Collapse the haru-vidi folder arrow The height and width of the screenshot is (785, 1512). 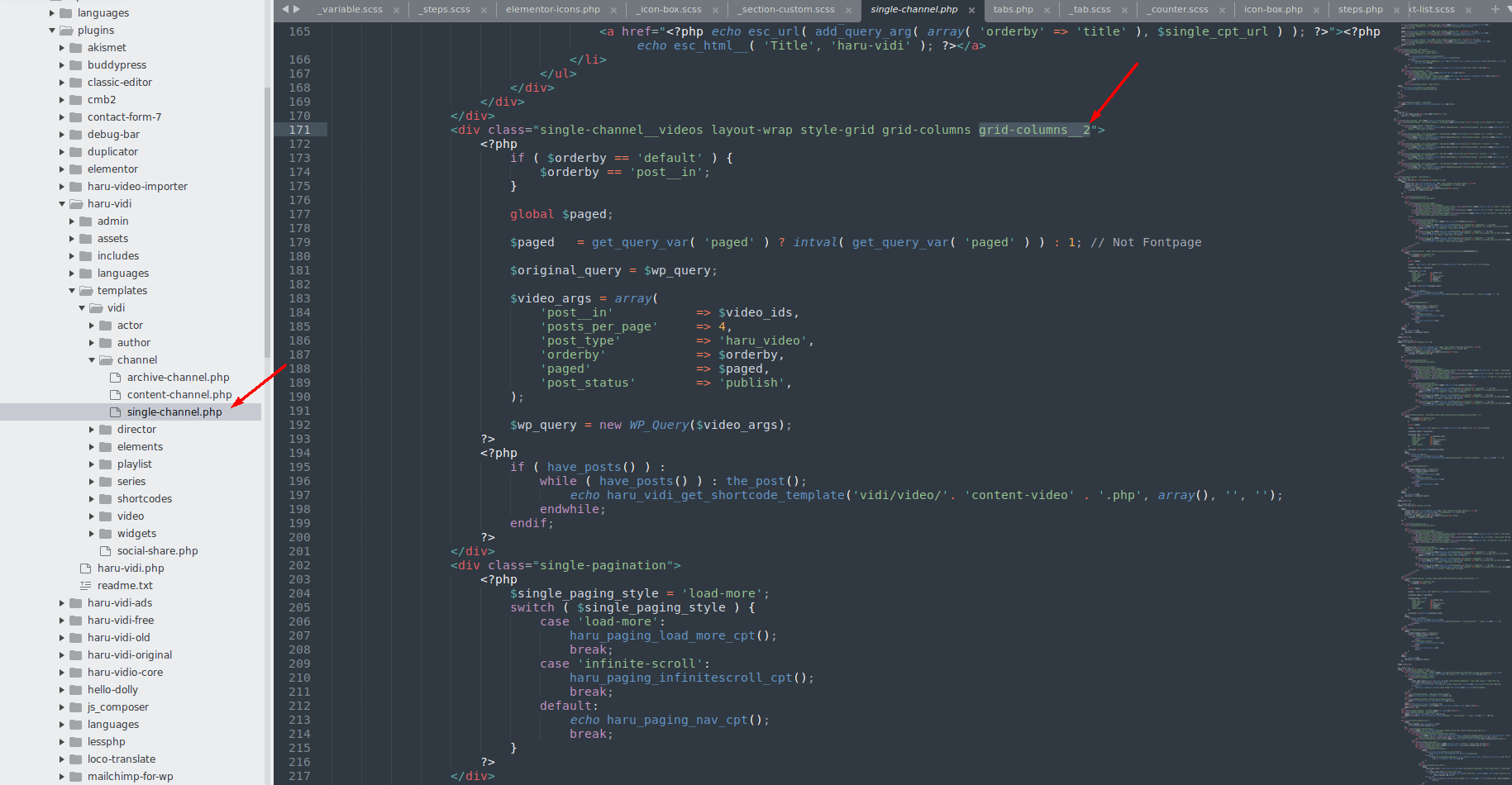click(62, 204)
